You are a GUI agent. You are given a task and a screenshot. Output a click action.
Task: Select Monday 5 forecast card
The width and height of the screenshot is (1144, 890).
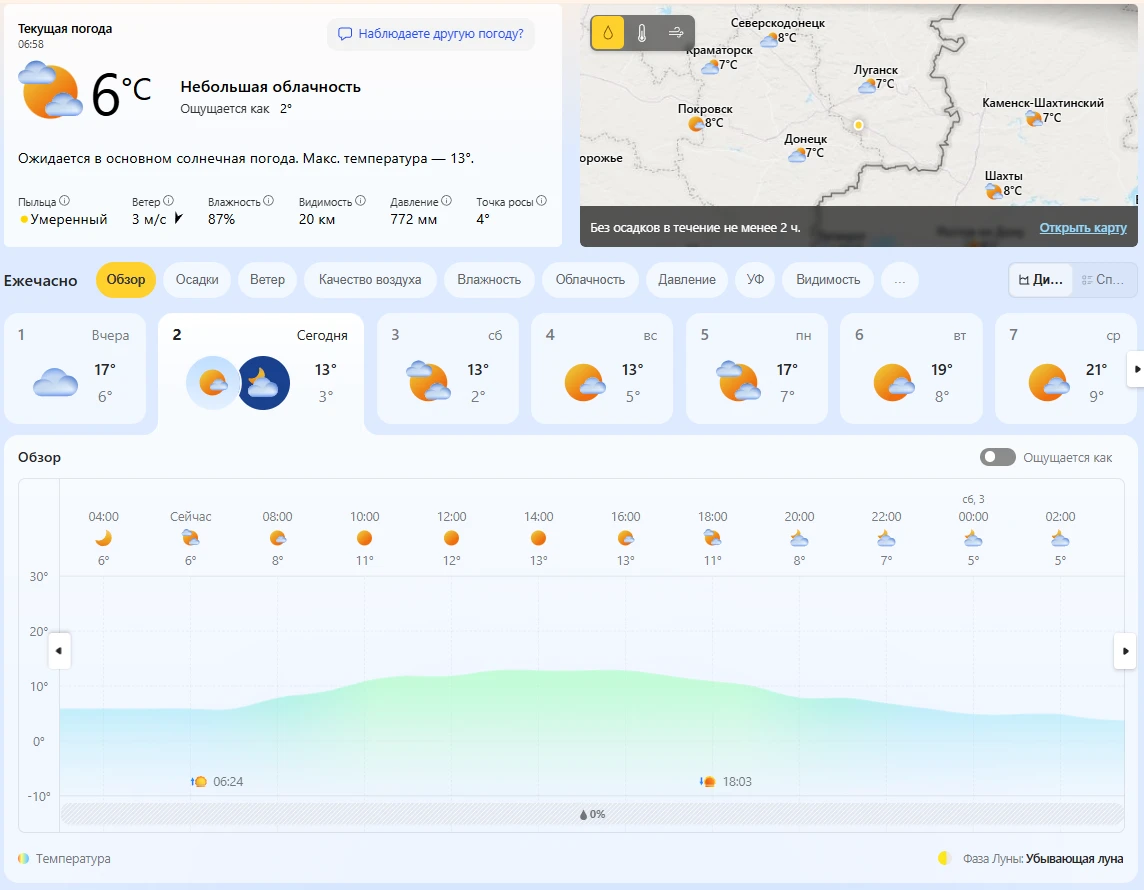coord(757,368)
